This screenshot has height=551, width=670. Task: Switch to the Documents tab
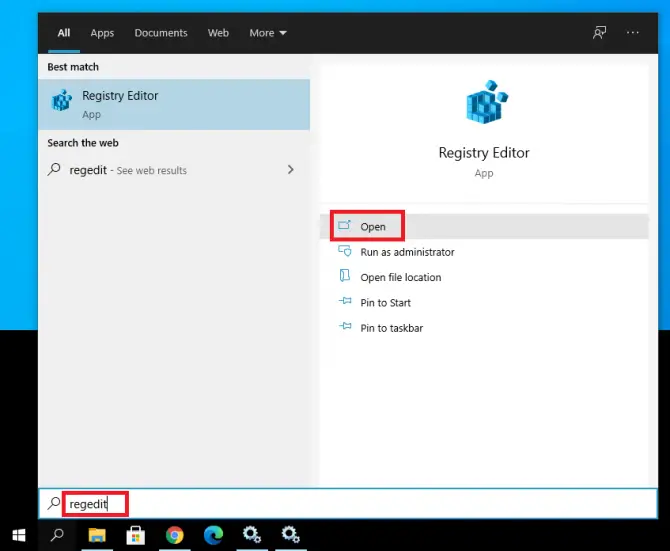click(161, 33)
